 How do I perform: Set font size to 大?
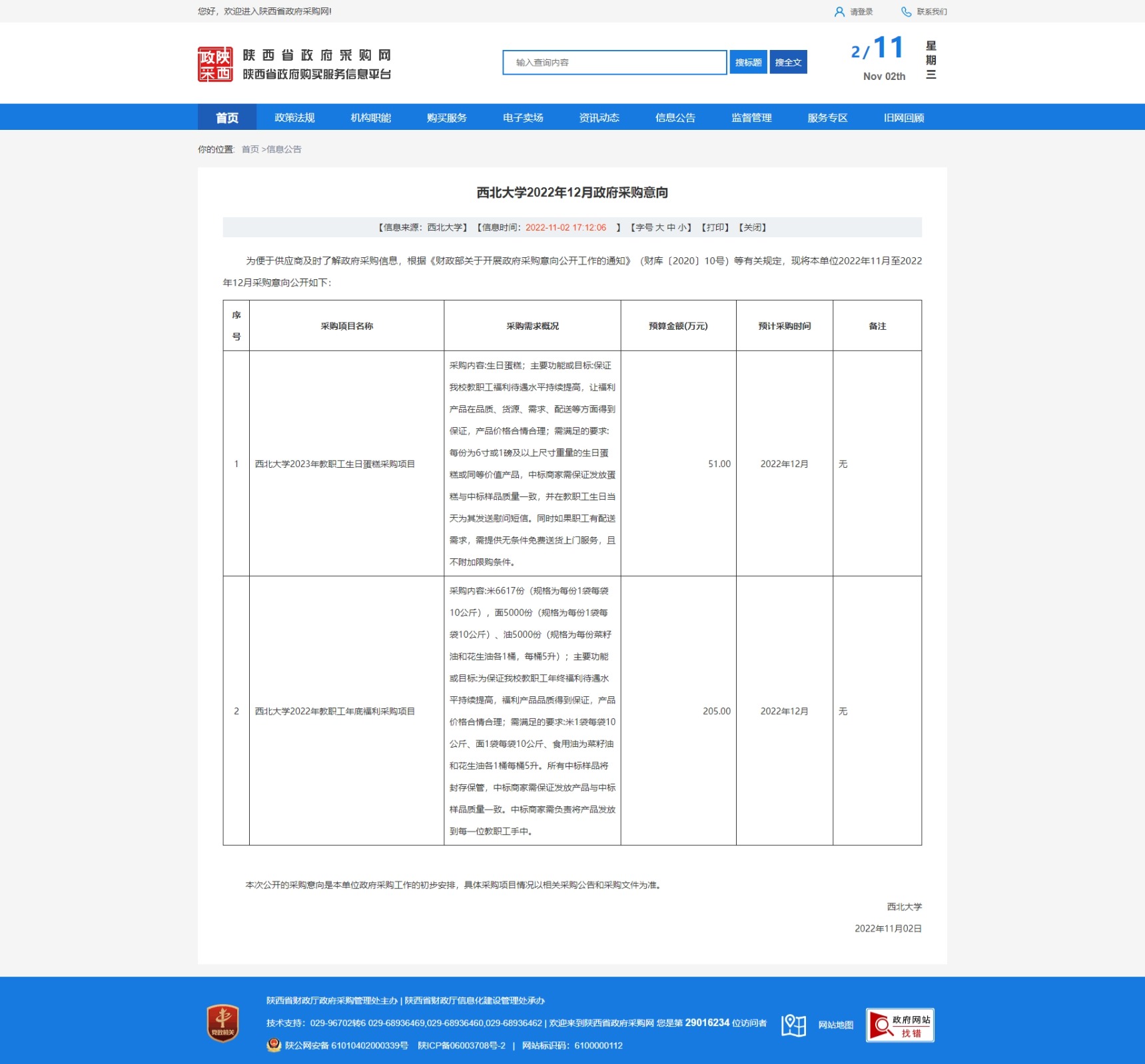659,228
